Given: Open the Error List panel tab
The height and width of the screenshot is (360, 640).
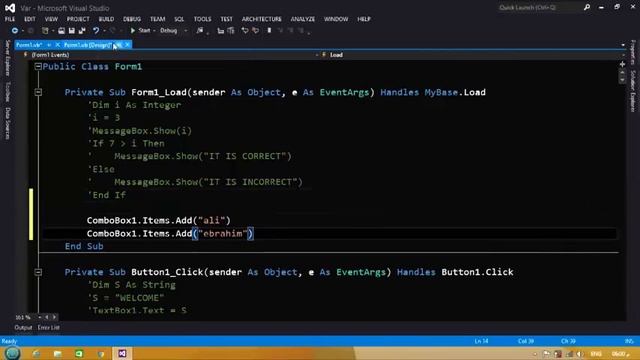Looking at the screenshot, I should tap(49, 328).
